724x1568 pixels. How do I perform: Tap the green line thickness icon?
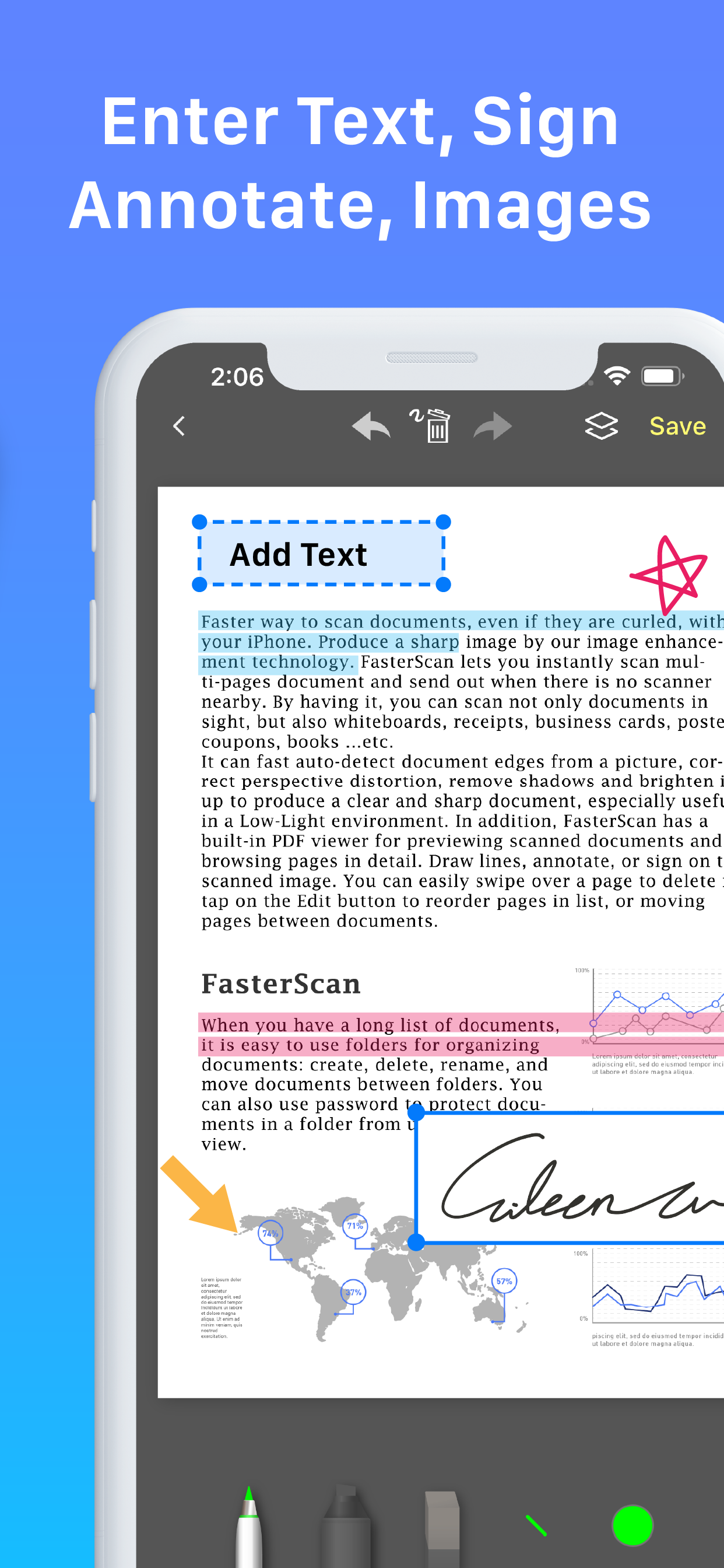[536, 1525]
